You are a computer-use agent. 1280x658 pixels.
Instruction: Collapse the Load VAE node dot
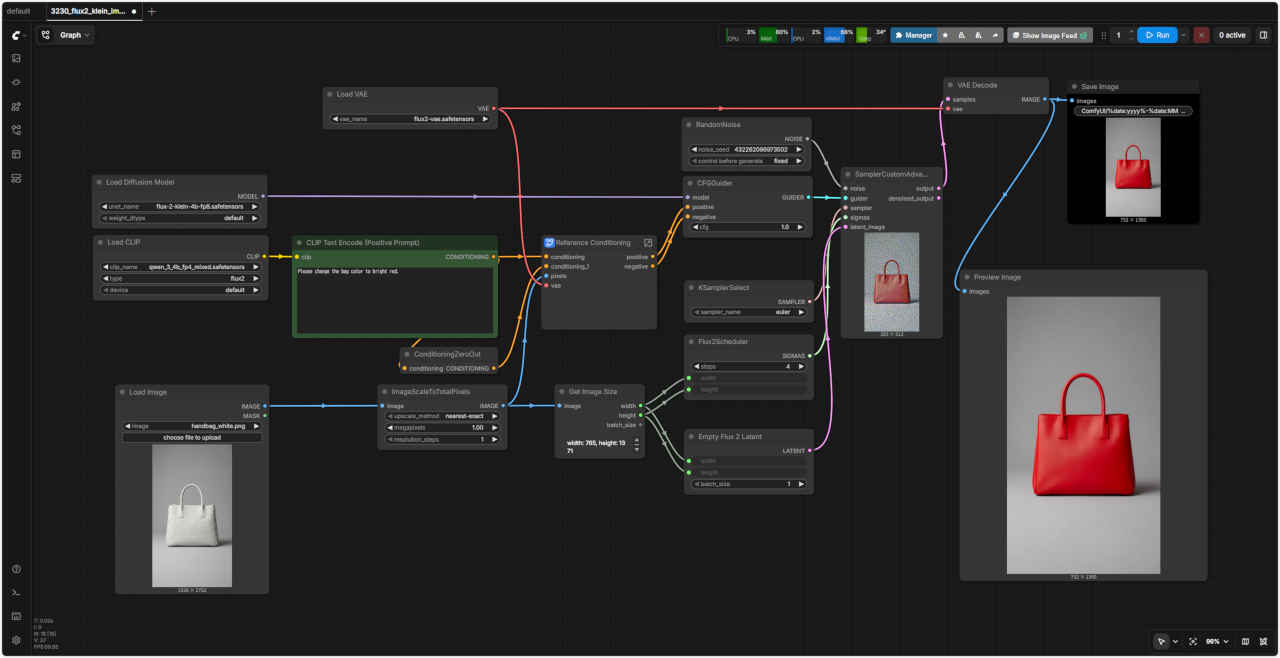[329, 94]
